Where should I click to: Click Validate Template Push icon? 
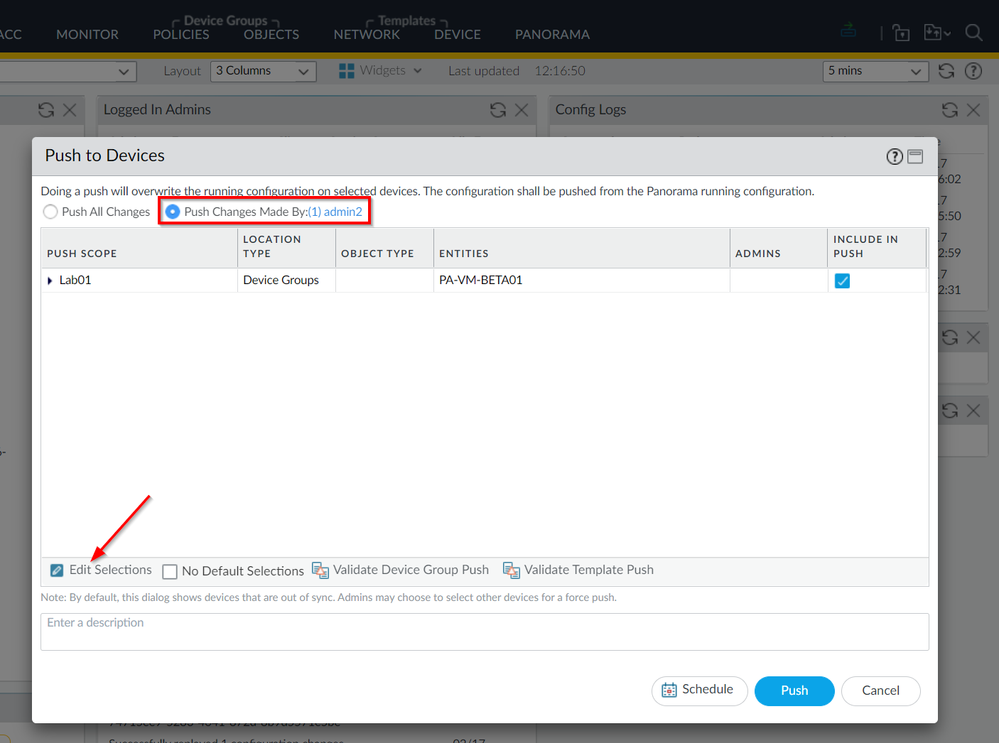[512, 570]
